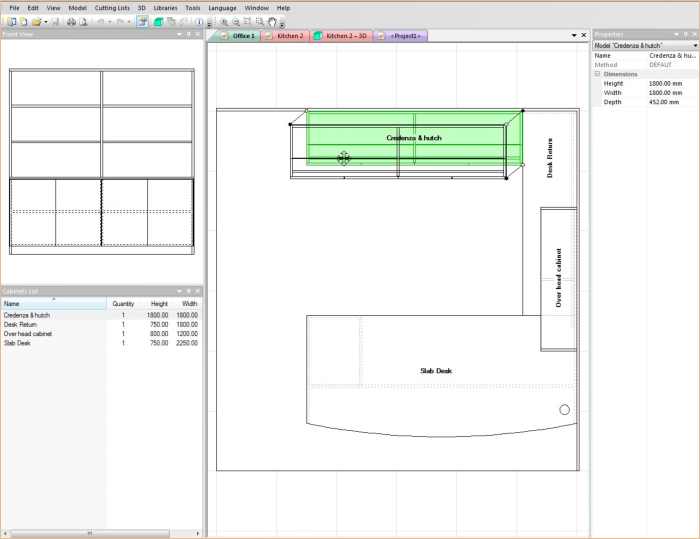The image size is (700, 539).
Task: Click the blue Information icon
Action: click(x=199, y=21)
